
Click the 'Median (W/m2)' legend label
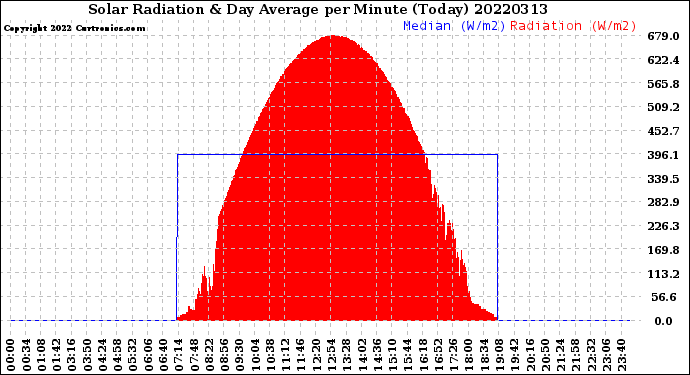[454, 26]
